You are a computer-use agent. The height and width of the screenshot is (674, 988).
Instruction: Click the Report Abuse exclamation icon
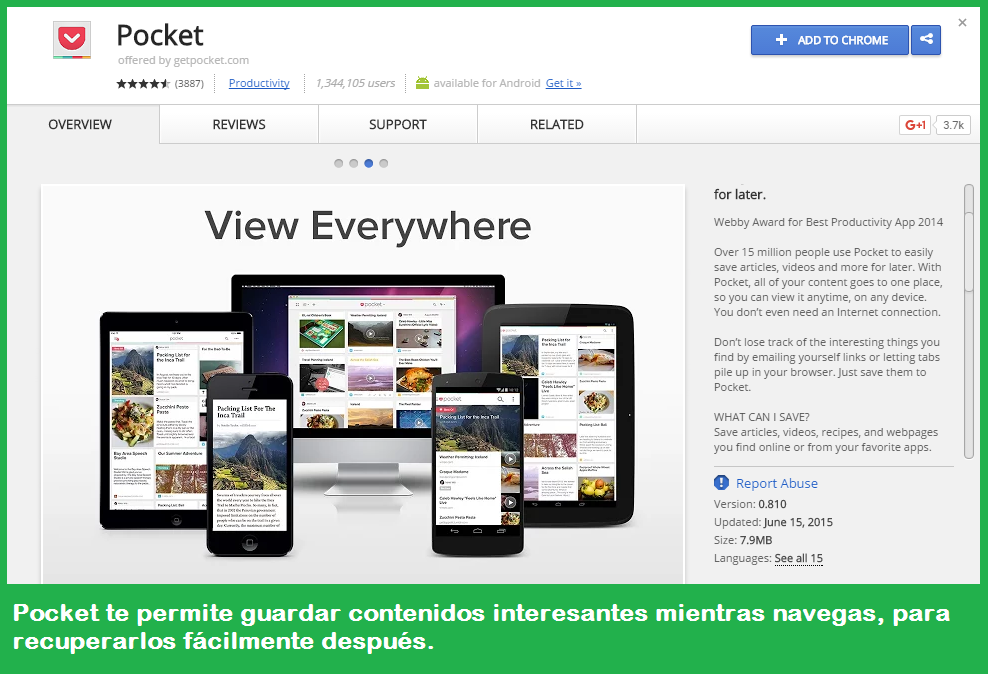point(722,483)
